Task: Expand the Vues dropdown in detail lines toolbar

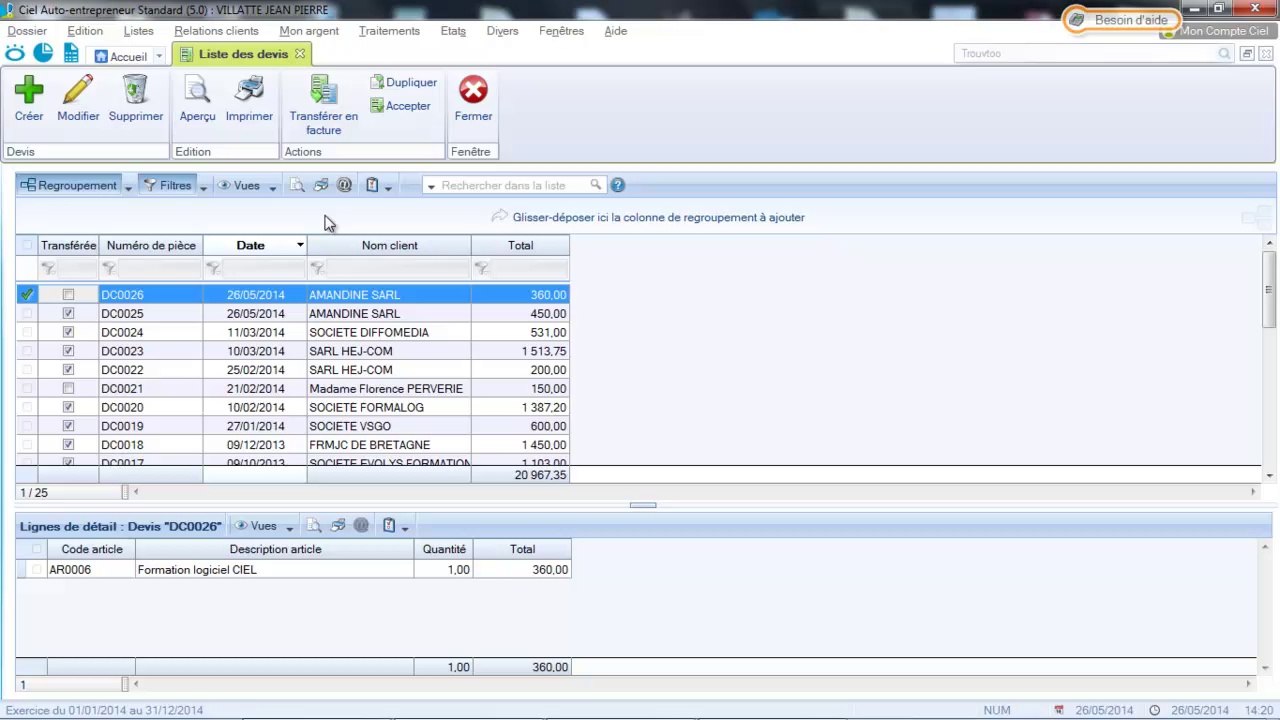Action: tap(289, 527)
